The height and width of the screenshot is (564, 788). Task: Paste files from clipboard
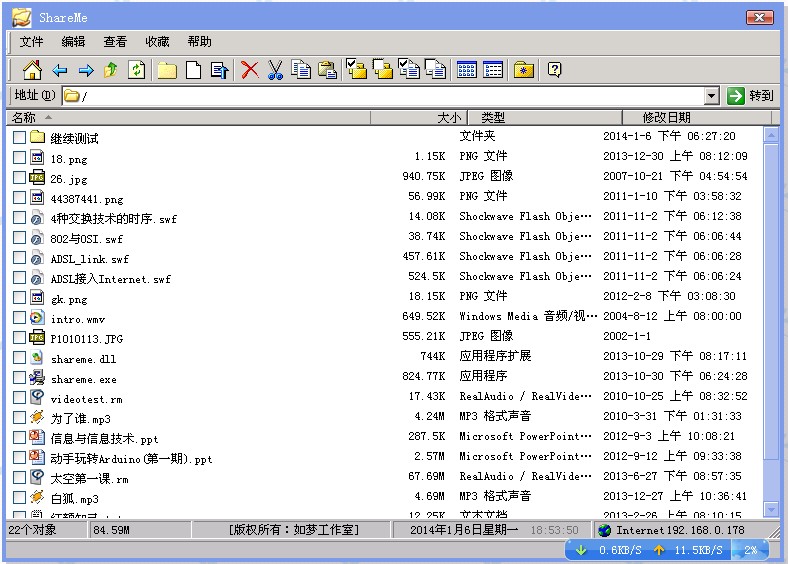pyautogui.click(x=328, y=70)
